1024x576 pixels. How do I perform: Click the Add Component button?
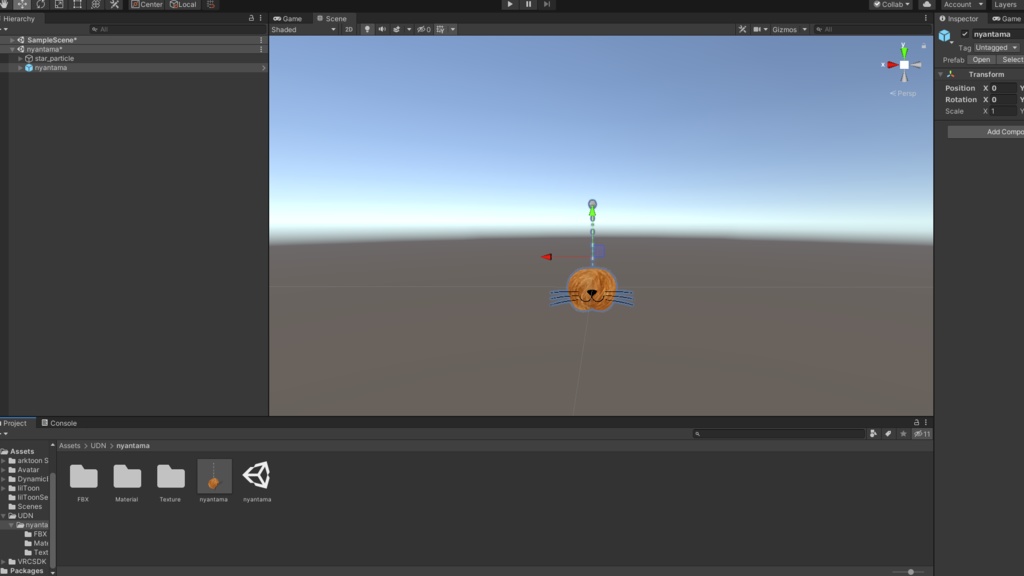[x=986, y=132]
